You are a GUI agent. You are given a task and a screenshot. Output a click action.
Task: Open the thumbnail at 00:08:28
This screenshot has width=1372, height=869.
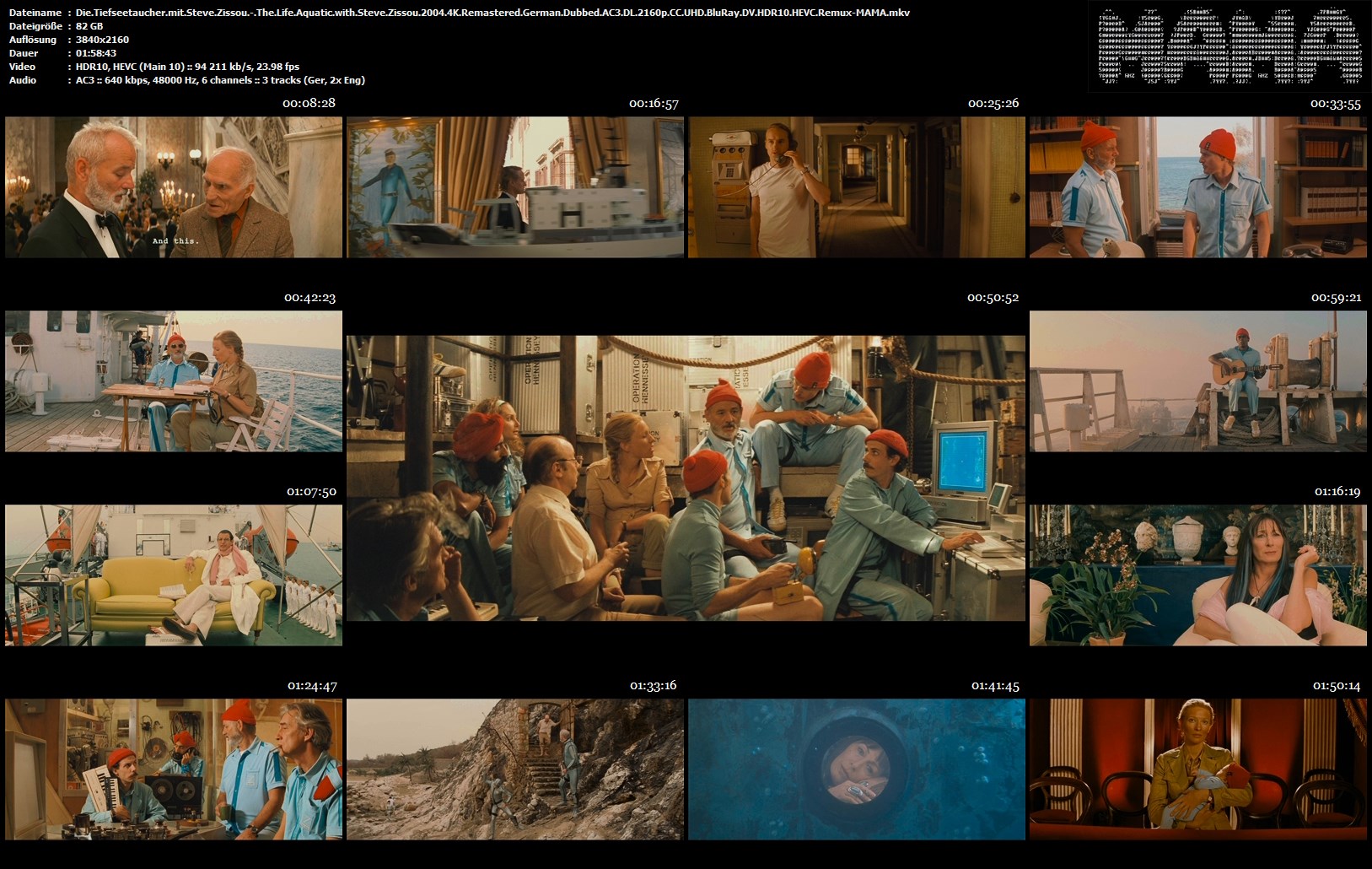(x=174, y=187)
